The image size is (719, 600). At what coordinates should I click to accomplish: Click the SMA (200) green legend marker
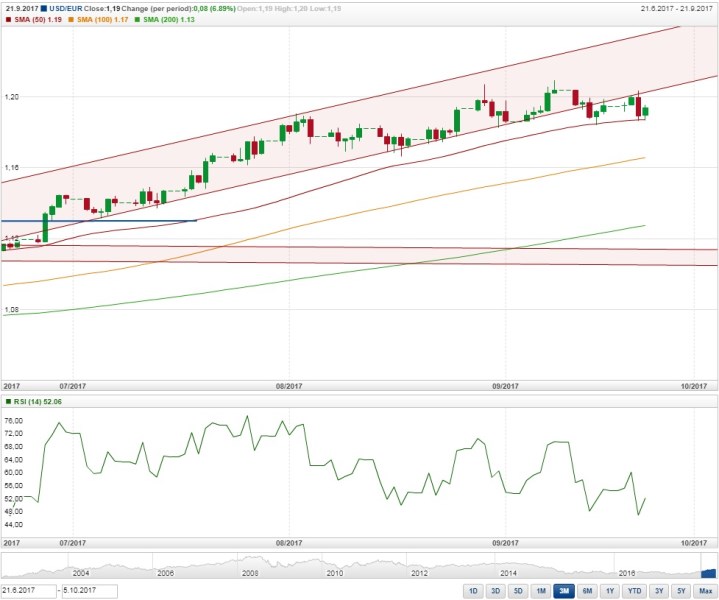tap(138, 19)
